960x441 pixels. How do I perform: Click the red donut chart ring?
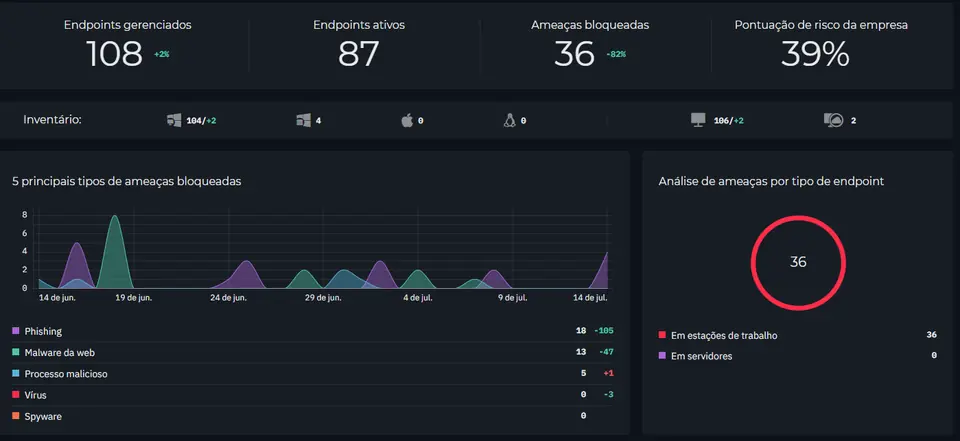point(798,262)
